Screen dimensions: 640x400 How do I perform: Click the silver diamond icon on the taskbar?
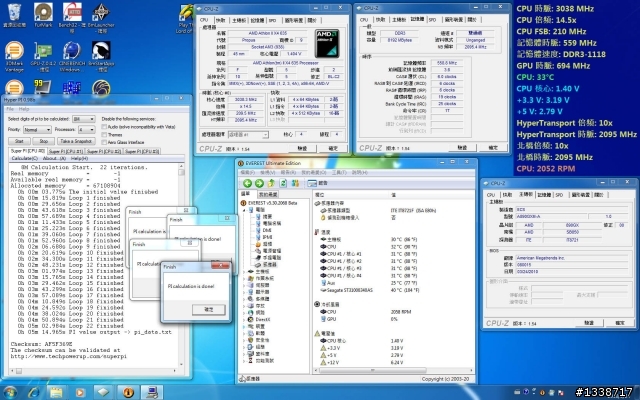[104, 392]
